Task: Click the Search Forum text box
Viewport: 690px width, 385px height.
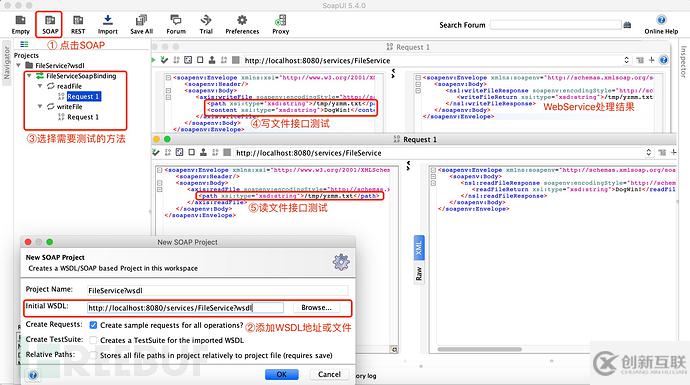Action: click(x=556, y=25)
